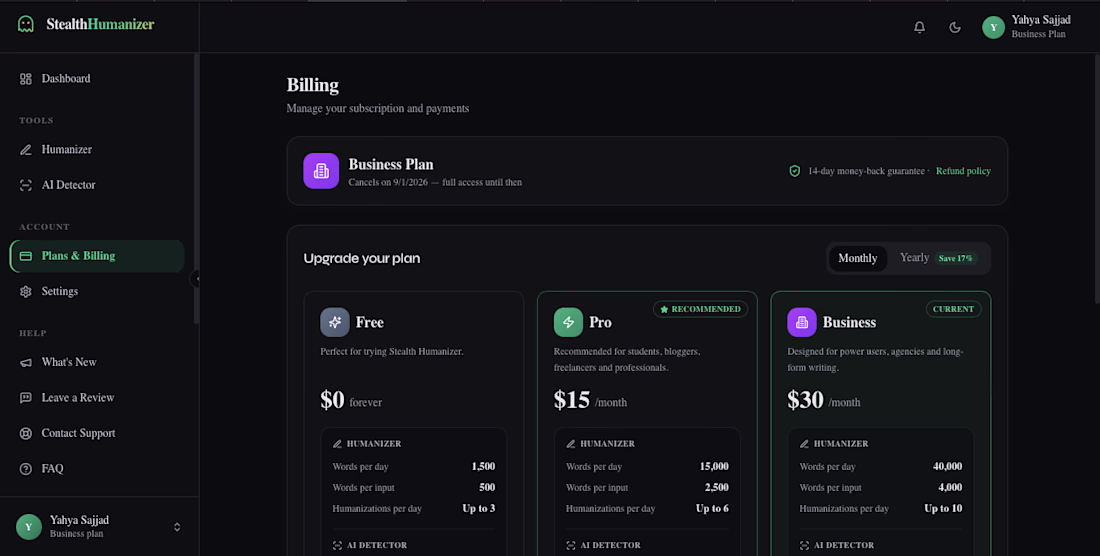Collapse the sidebar with the arrow handle

(x=196, y=279)
